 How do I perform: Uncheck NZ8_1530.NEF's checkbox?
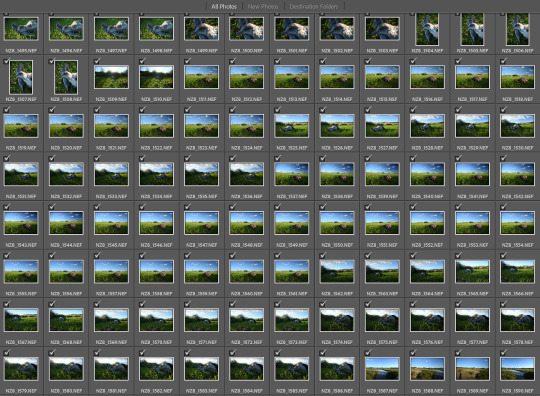(503, 110)
